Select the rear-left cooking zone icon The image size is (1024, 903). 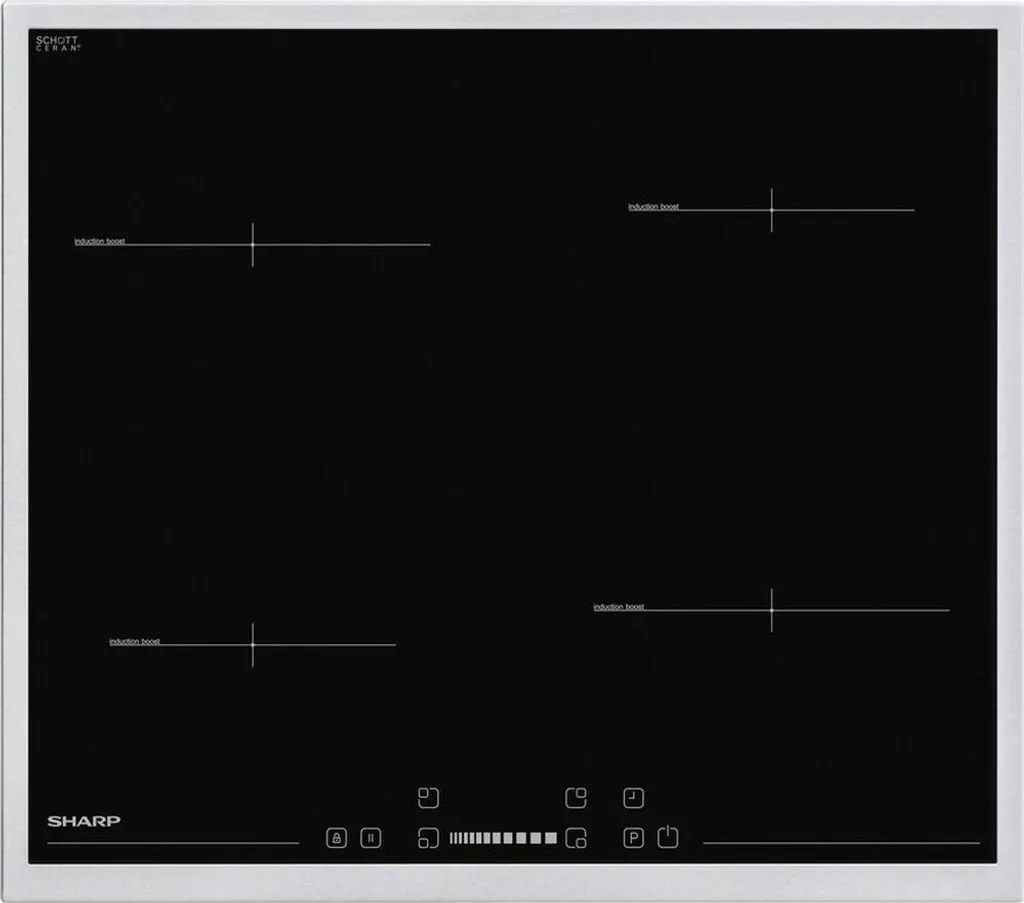[x=428, y=797]
